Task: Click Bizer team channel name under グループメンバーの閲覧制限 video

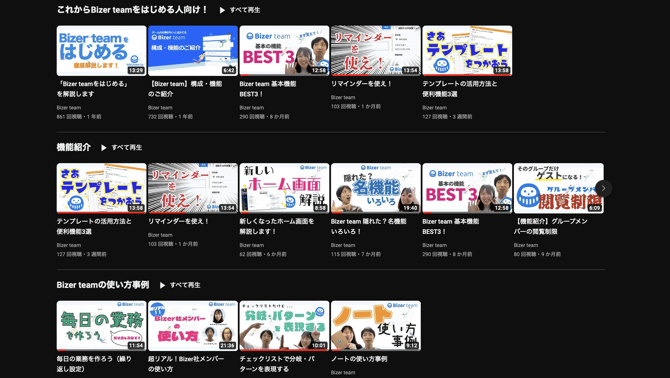Action: 526,245
